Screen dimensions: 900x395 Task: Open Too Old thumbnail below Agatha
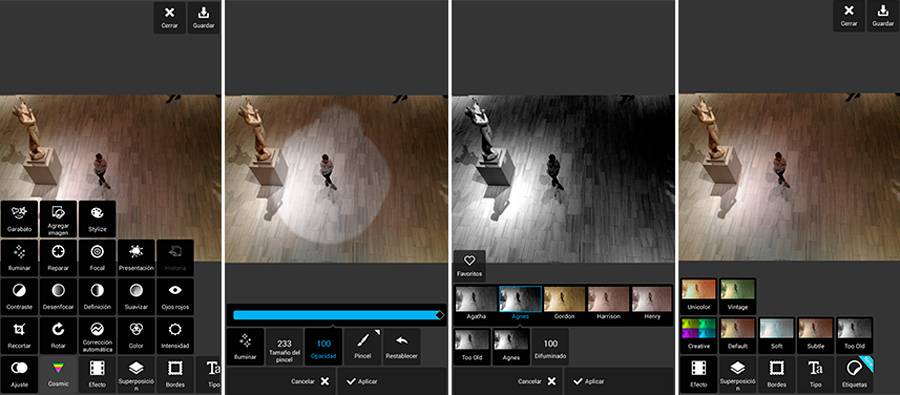(x=472, y=347)
